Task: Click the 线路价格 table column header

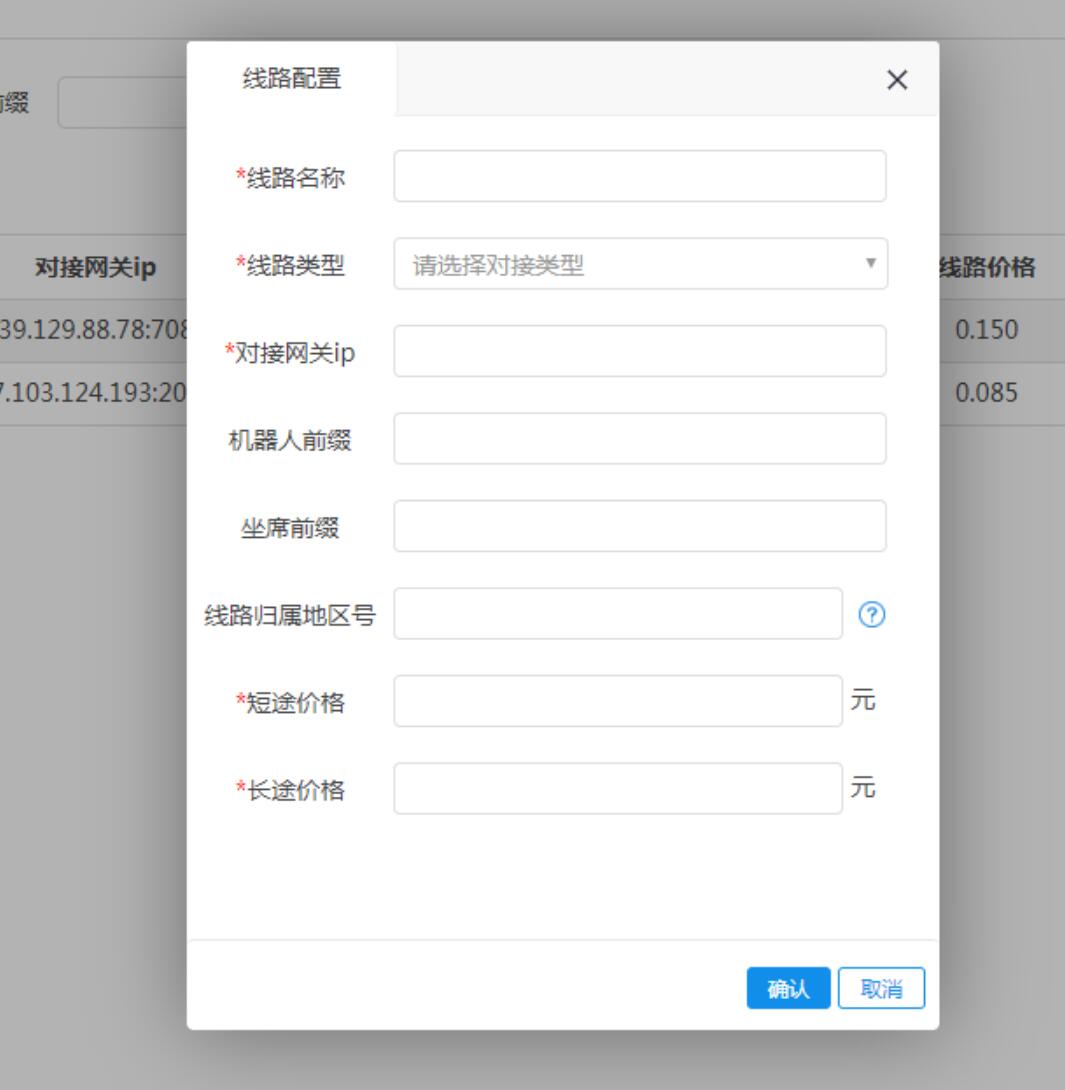Action: click(x=987, y=268)
